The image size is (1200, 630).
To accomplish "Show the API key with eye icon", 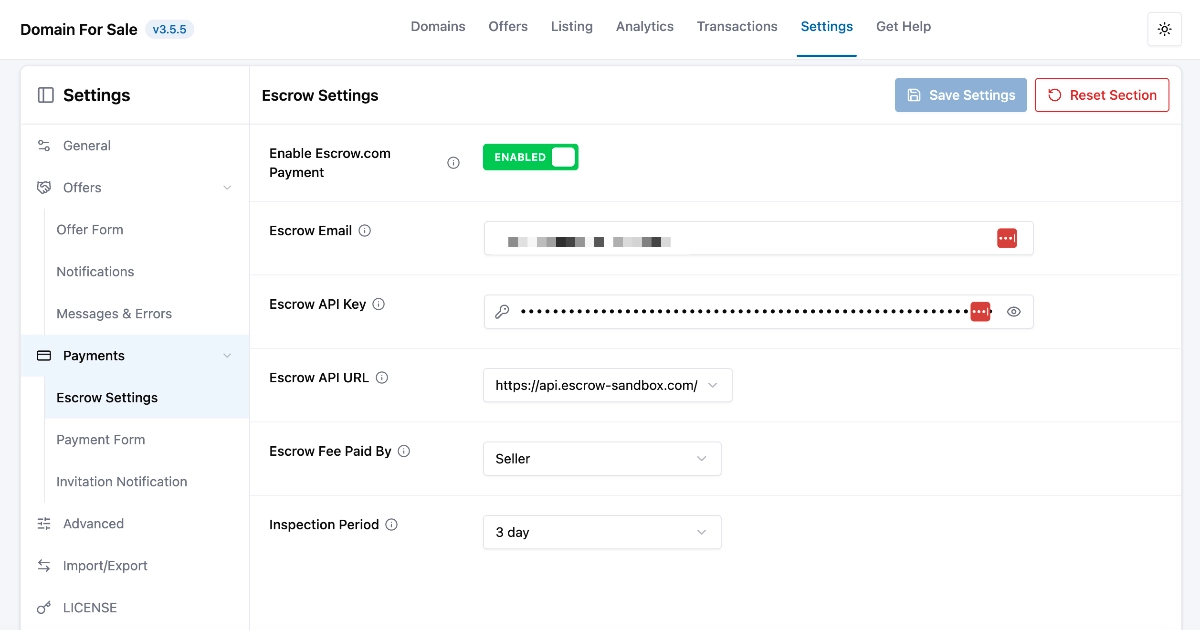I will (x=1014, y=312).
